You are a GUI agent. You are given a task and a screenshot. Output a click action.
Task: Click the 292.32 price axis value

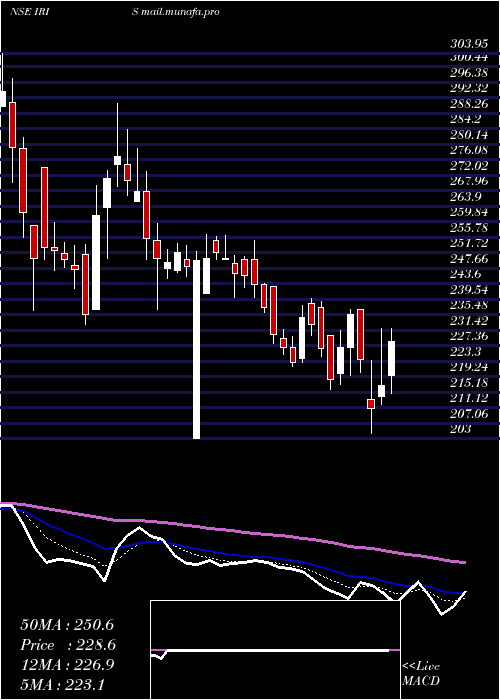(x=469, y=88)
